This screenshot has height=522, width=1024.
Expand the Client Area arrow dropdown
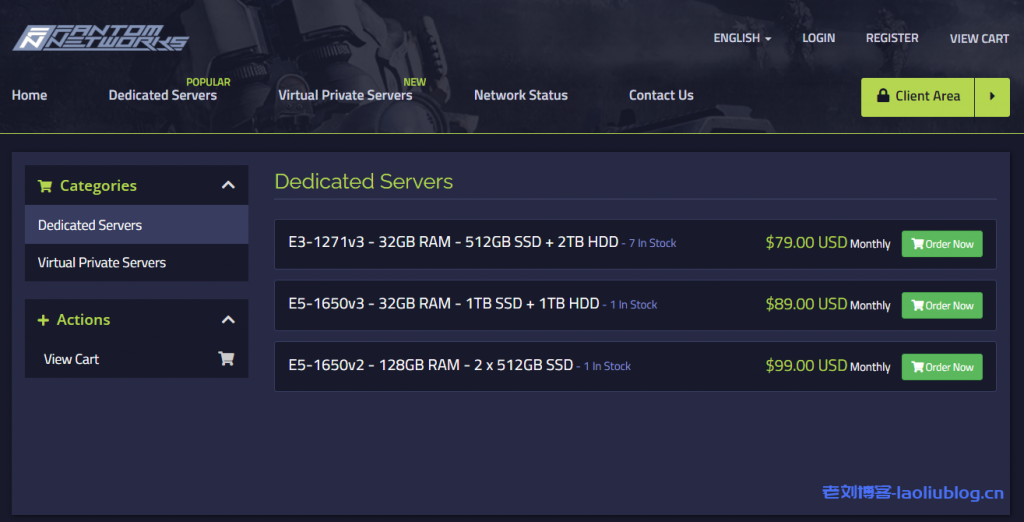click(992, 97)
